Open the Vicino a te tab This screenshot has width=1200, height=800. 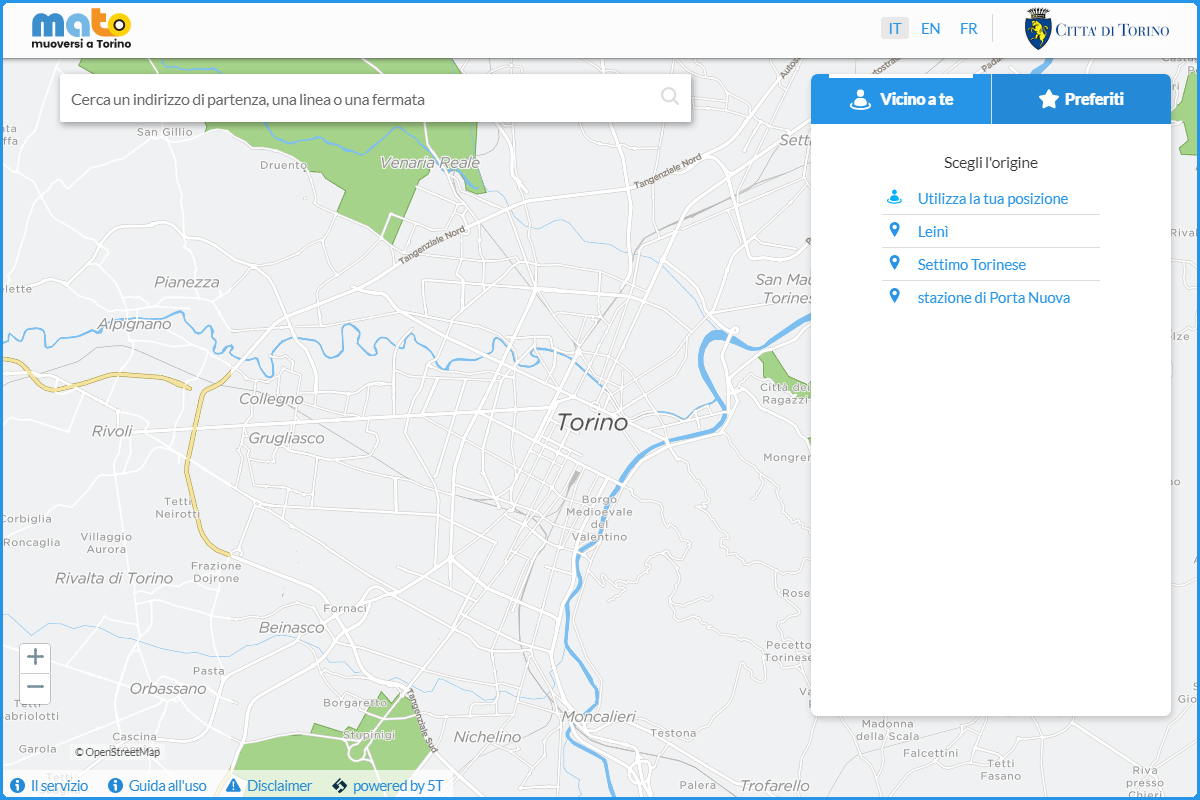pyautogui.click(x=901, y=99)
